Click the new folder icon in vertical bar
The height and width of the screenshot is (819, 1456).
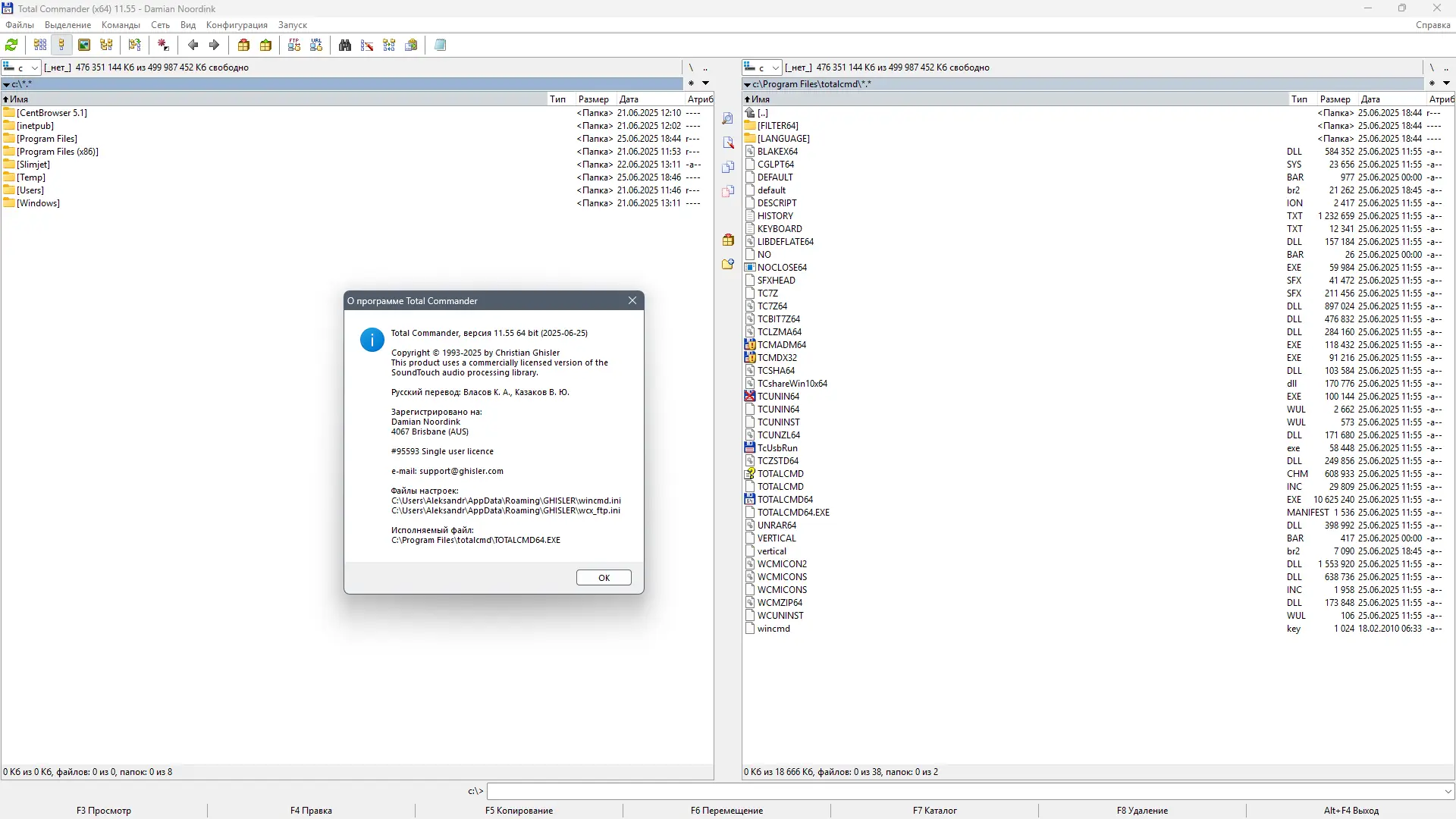pyautogui.click(x=728, y=264)
